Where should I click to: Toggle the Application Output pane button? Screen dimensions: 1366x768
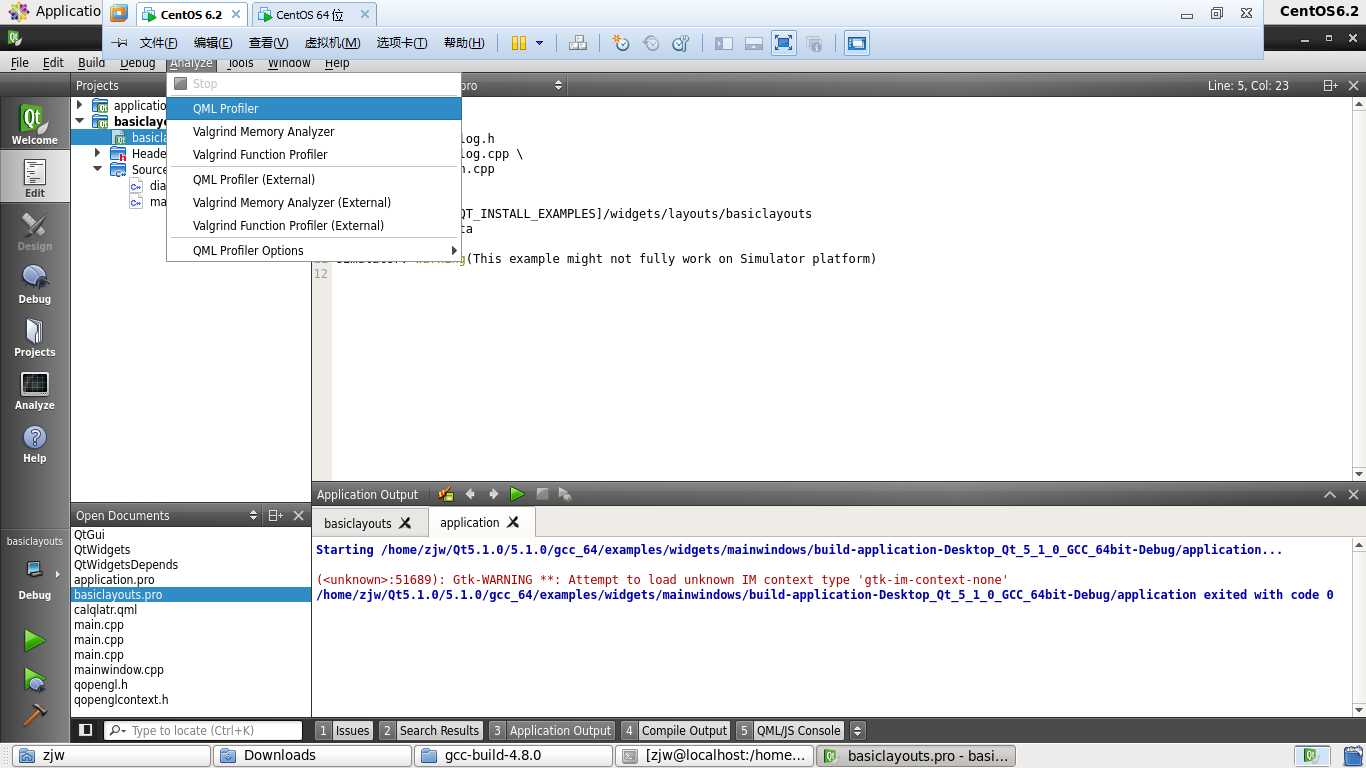click(551, 730)
